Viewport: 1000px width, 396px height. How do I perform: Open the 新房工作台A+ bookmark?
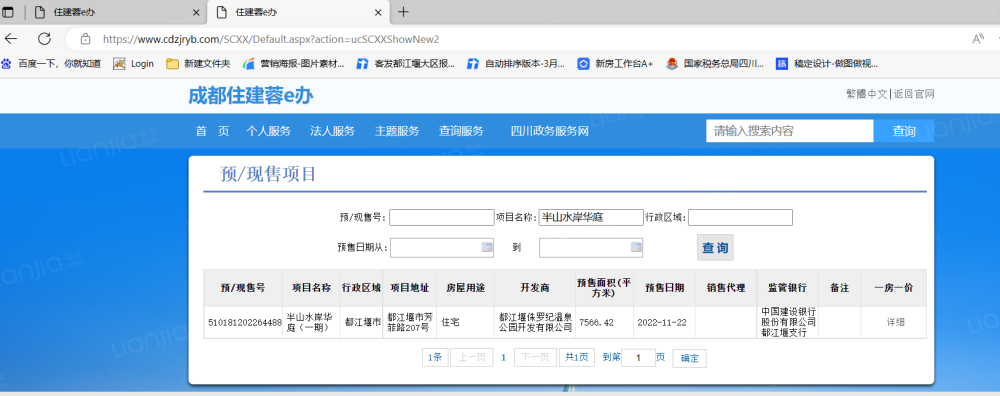(x=615, y=64)
